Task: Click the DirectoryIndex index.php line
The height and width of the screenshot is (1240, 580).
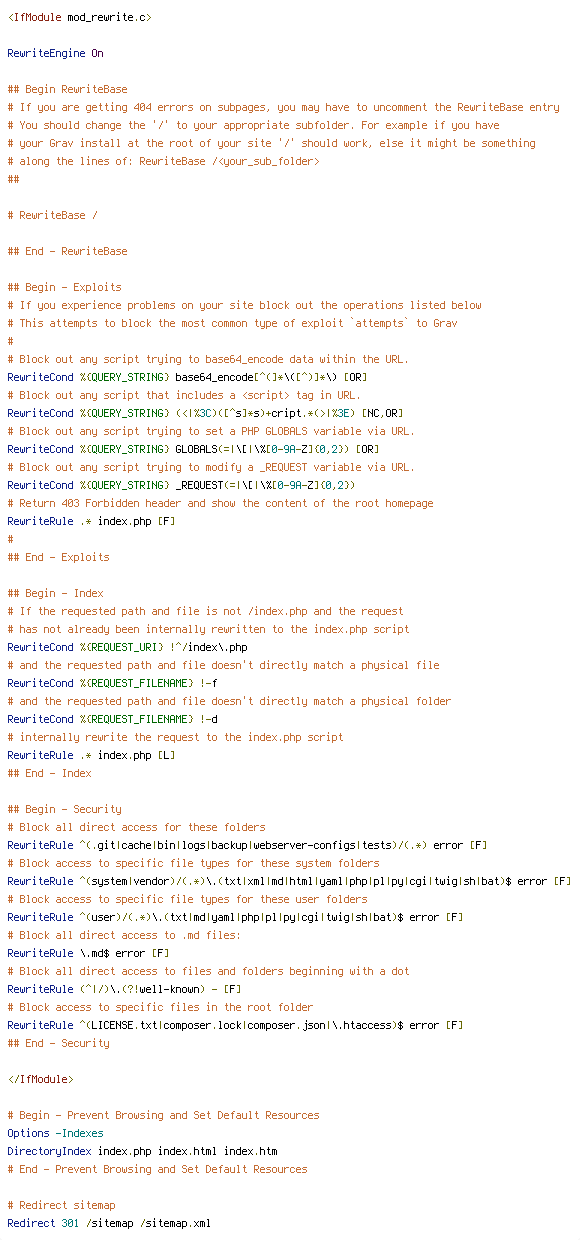Action: tap(142, 1151)
